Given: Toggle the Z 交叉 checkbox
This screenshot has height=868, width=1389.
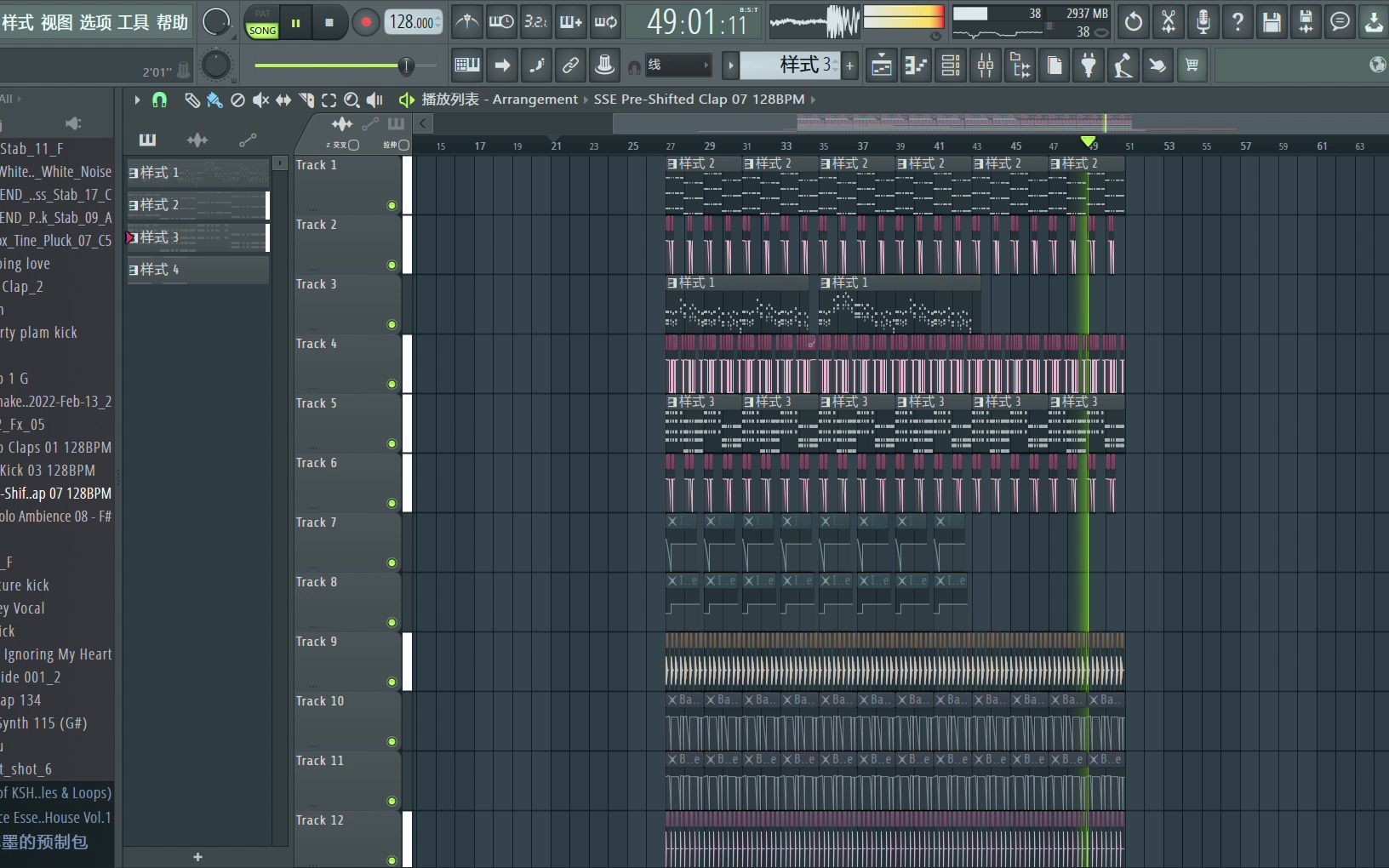Looking at the screenshot, I should (354, 146).
